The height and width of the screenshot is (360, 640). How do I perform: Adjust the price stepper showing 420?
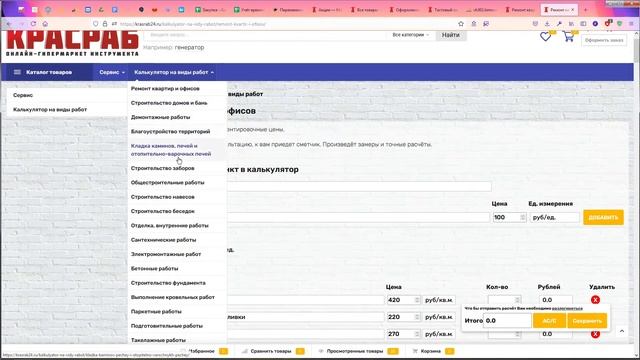pos(417,300)
